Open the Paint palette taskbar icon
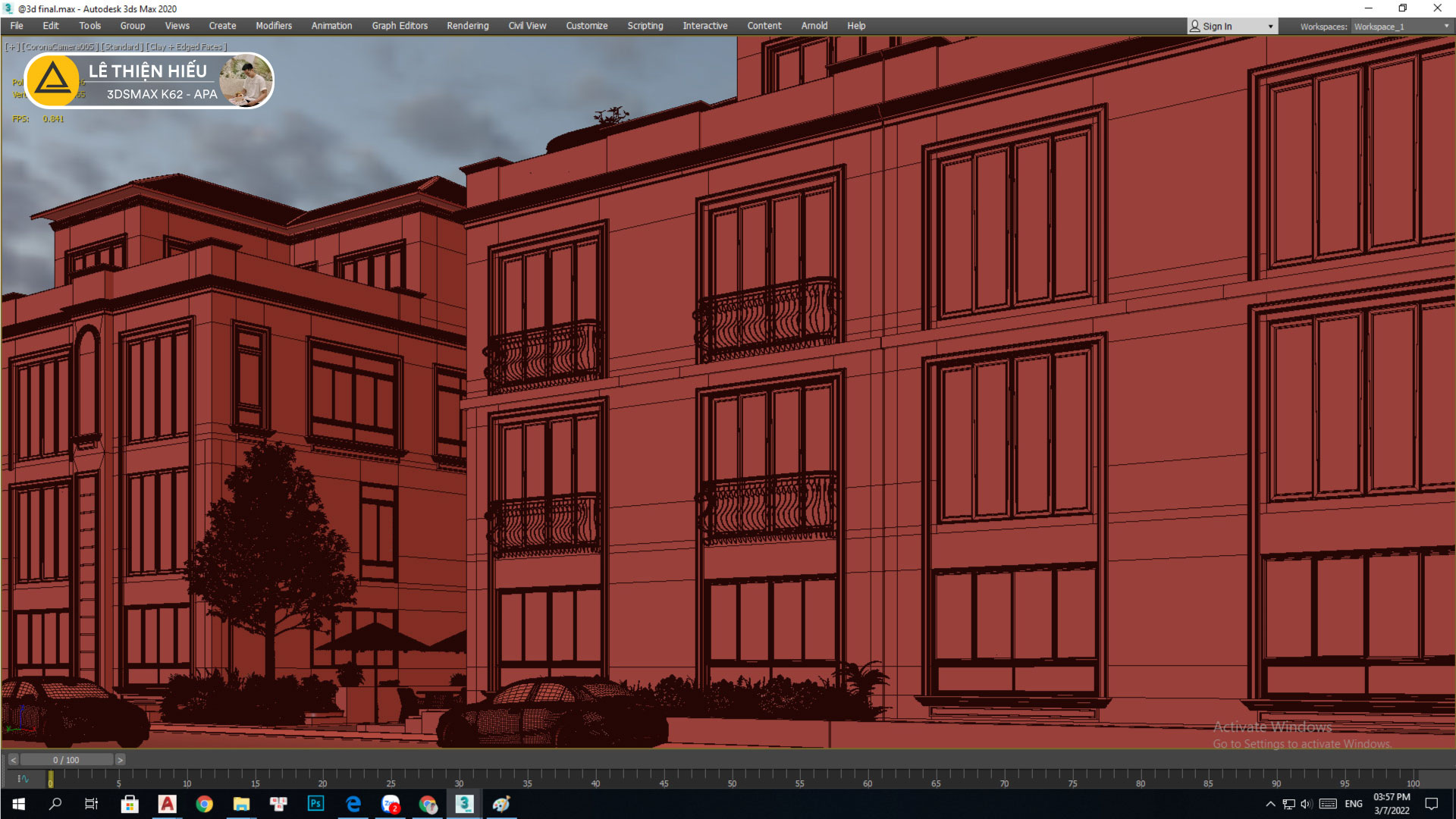Image resolution: width=1456 pixels, height=819 pixels. pyautogui.click(x=501, y=804)
